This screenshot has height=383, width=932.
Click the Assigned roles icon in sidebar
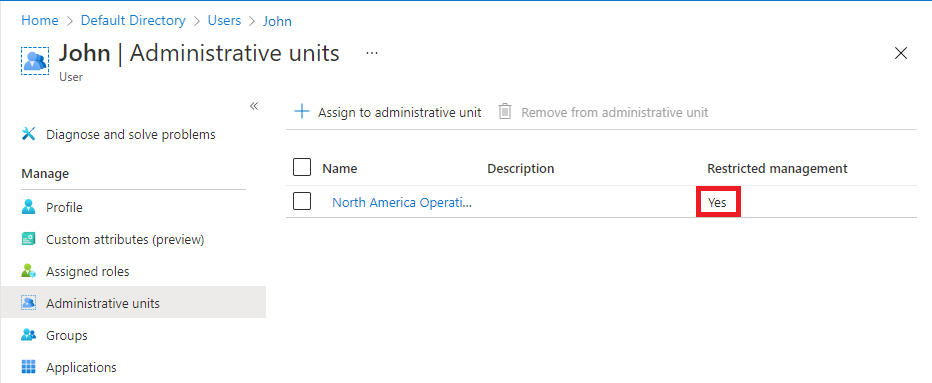tap(29, 271)
